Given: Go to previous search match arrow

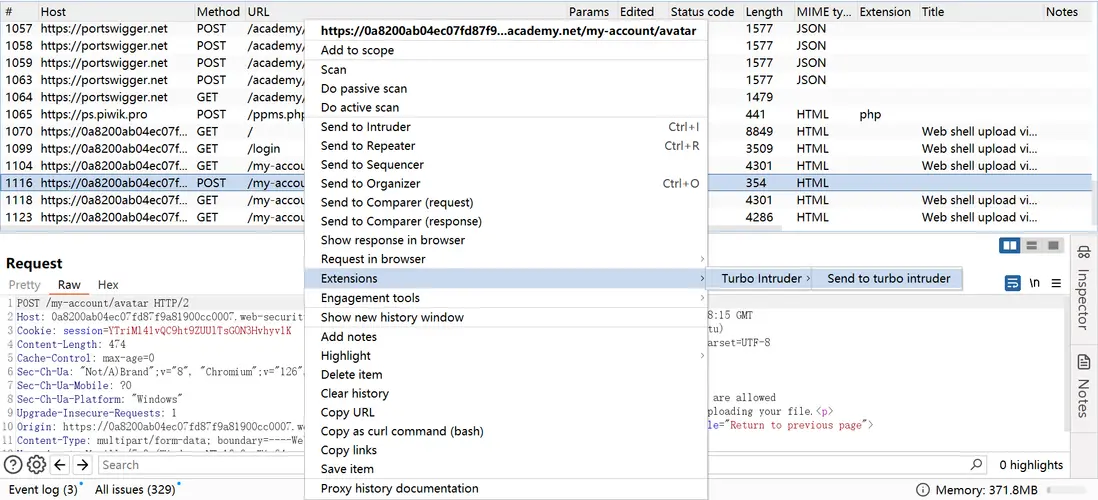Looking at the screenshot, I should coord(60,465).
